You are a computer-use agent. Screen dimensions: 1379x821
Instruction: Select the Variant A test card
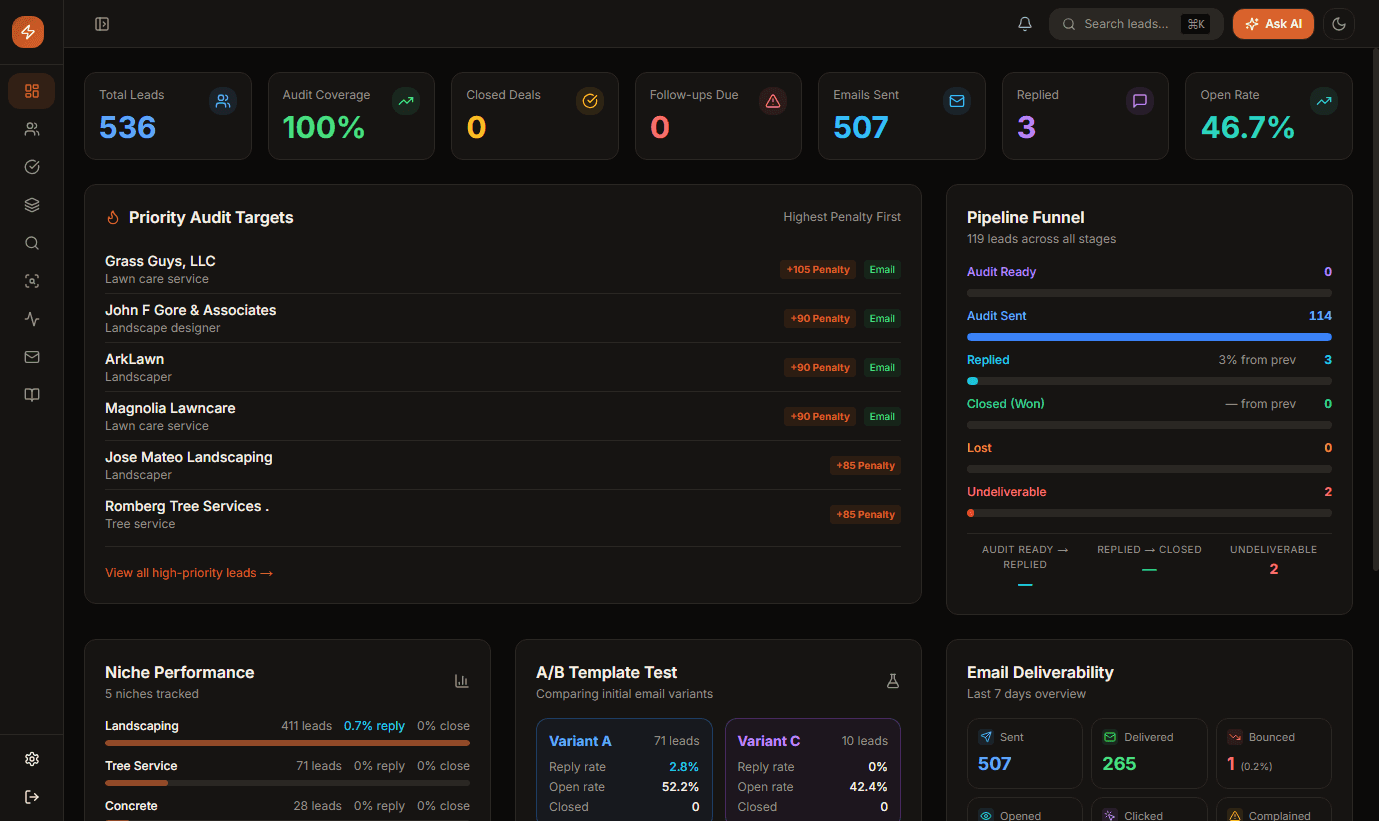tap(624, 769)
